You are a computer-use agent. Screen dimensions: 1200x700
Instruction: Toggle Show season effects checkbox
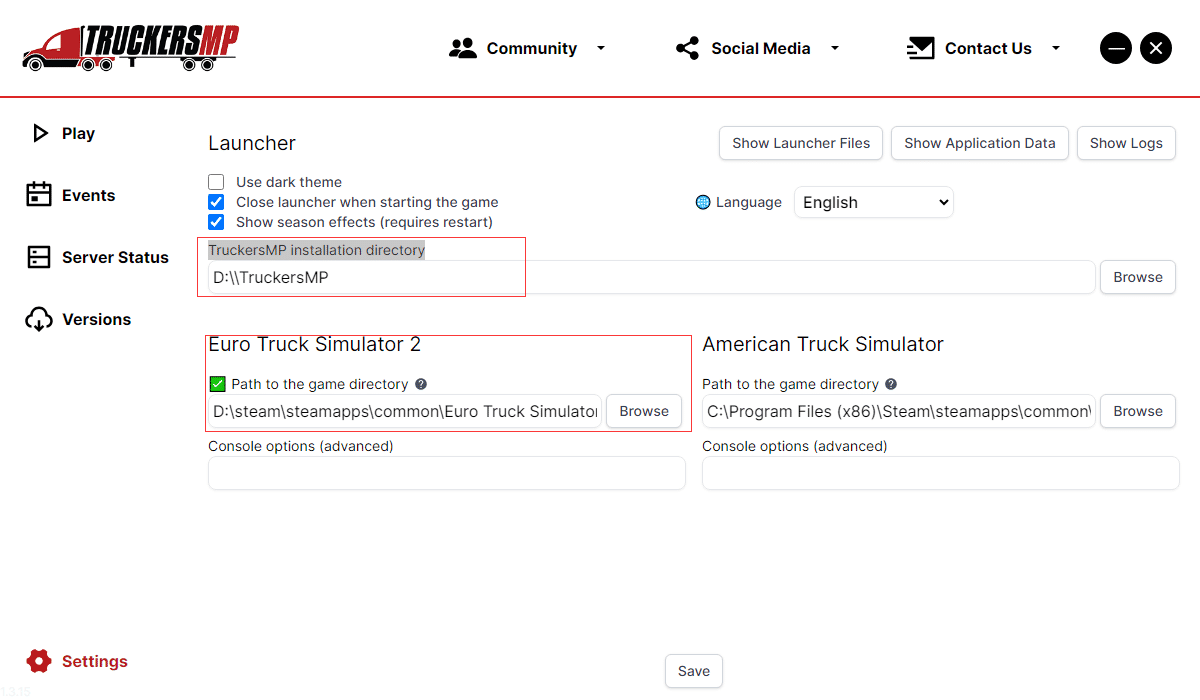pos(216,222)
